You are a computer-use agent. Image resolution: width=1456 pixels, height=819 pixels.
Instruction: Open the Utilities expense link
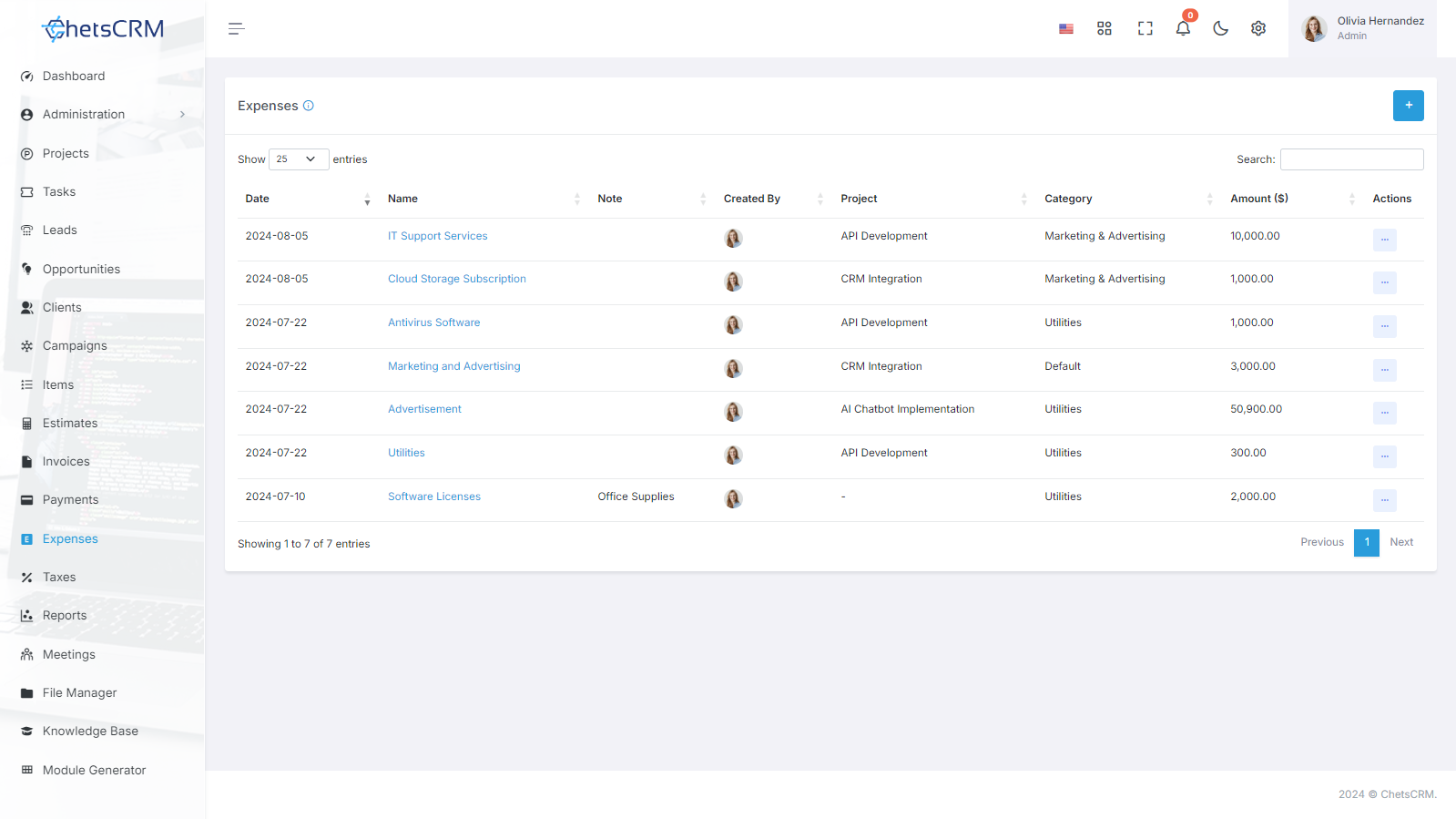point(406,453)
